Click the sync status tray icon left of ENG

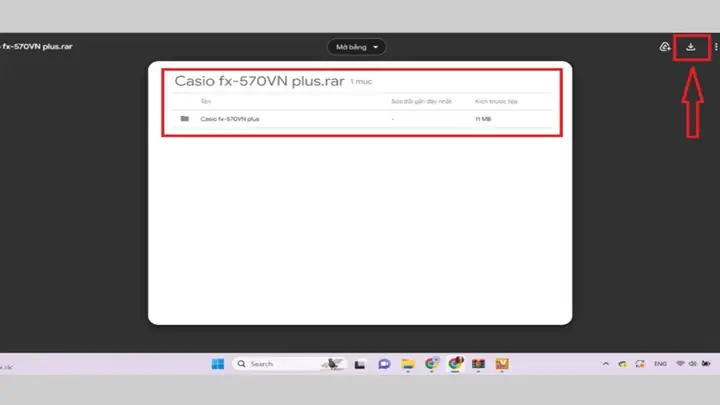coord(640,364)
